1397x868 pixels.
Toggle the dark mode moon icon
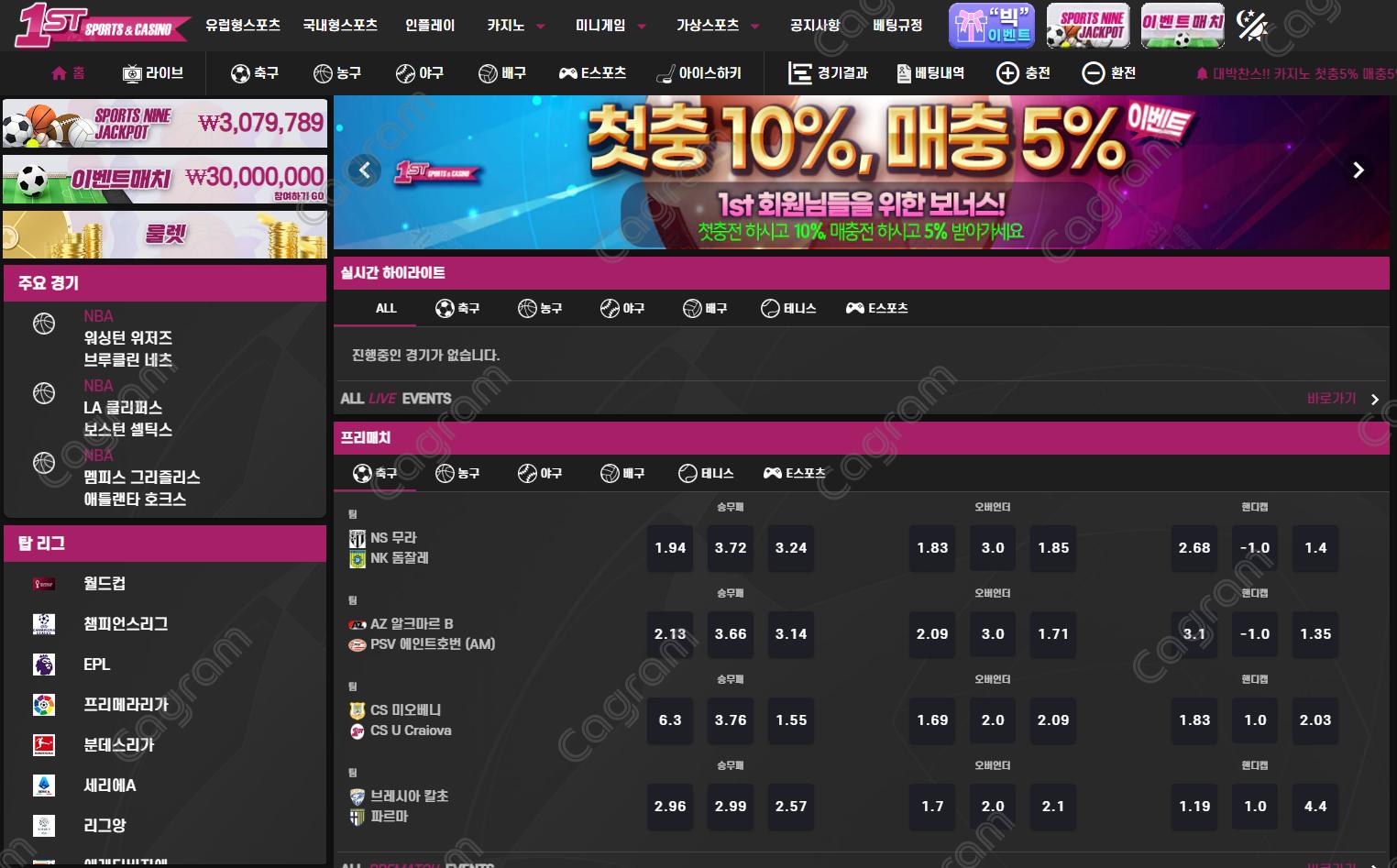point(1251,25)
